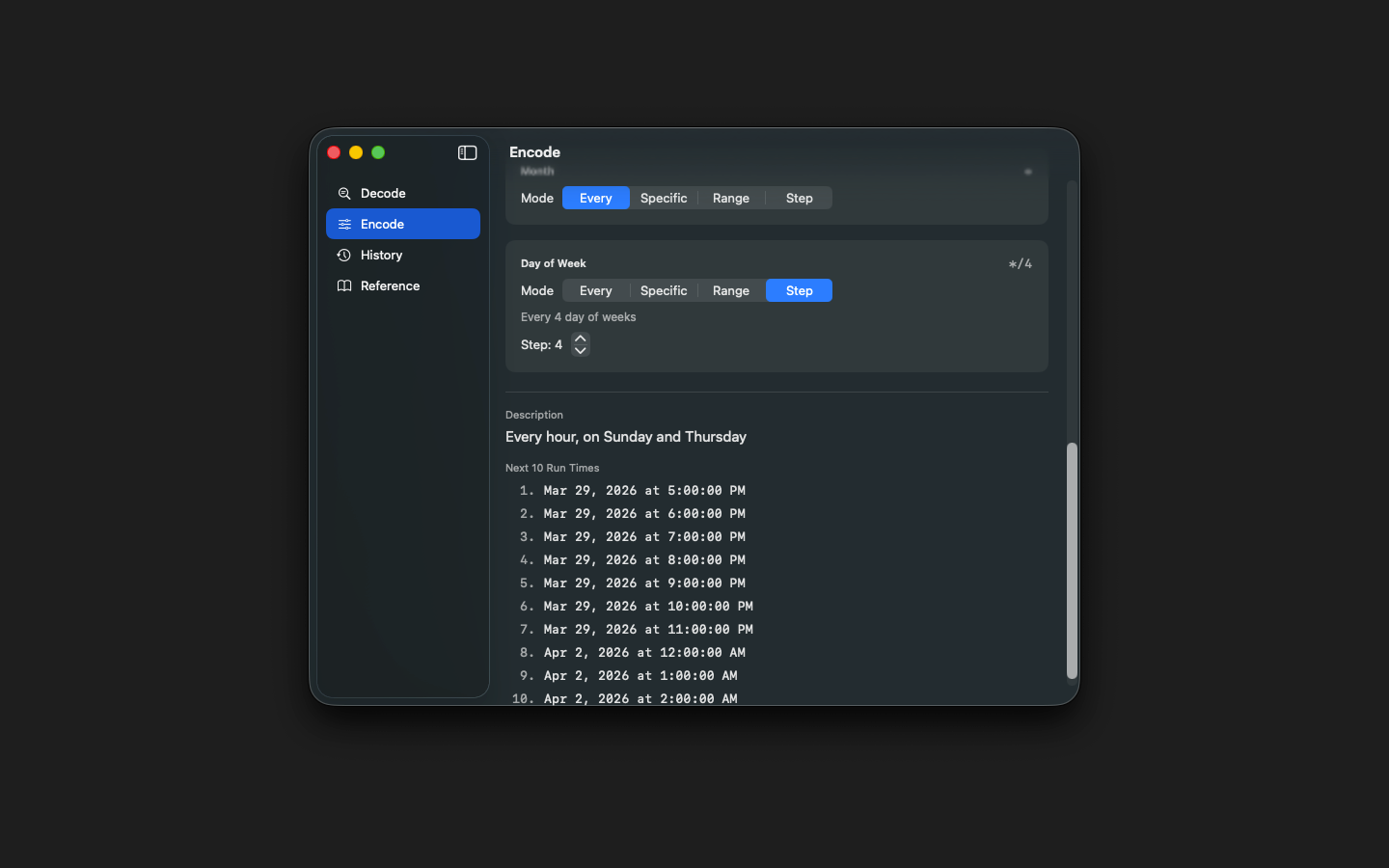Select run time Apr 2, 2026 at 12:00:00 AM
Screen dimensions: 1389x868
tap(644, 653)
